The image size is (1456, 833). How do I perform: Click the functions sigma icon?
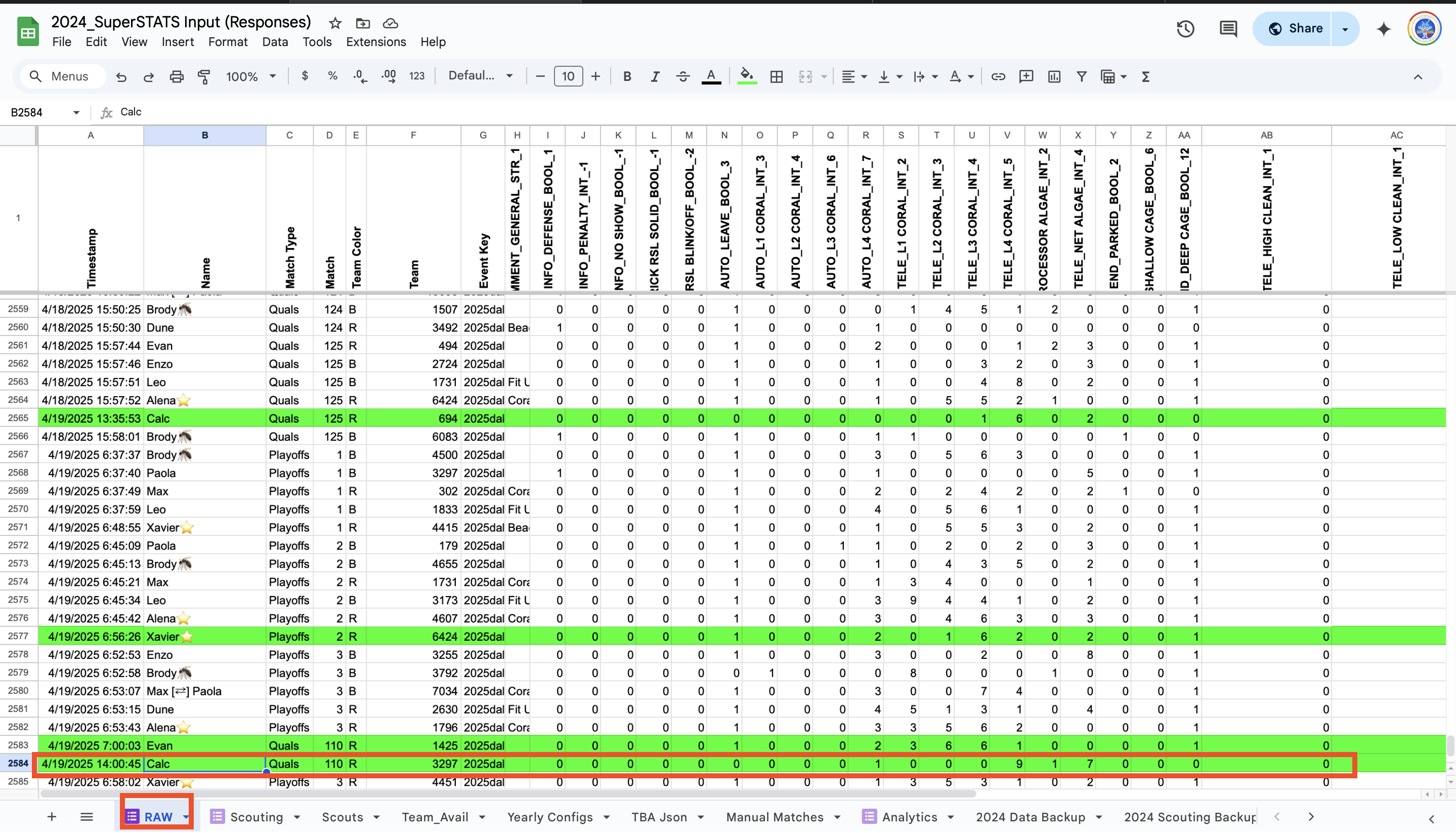pos(1145,76)
